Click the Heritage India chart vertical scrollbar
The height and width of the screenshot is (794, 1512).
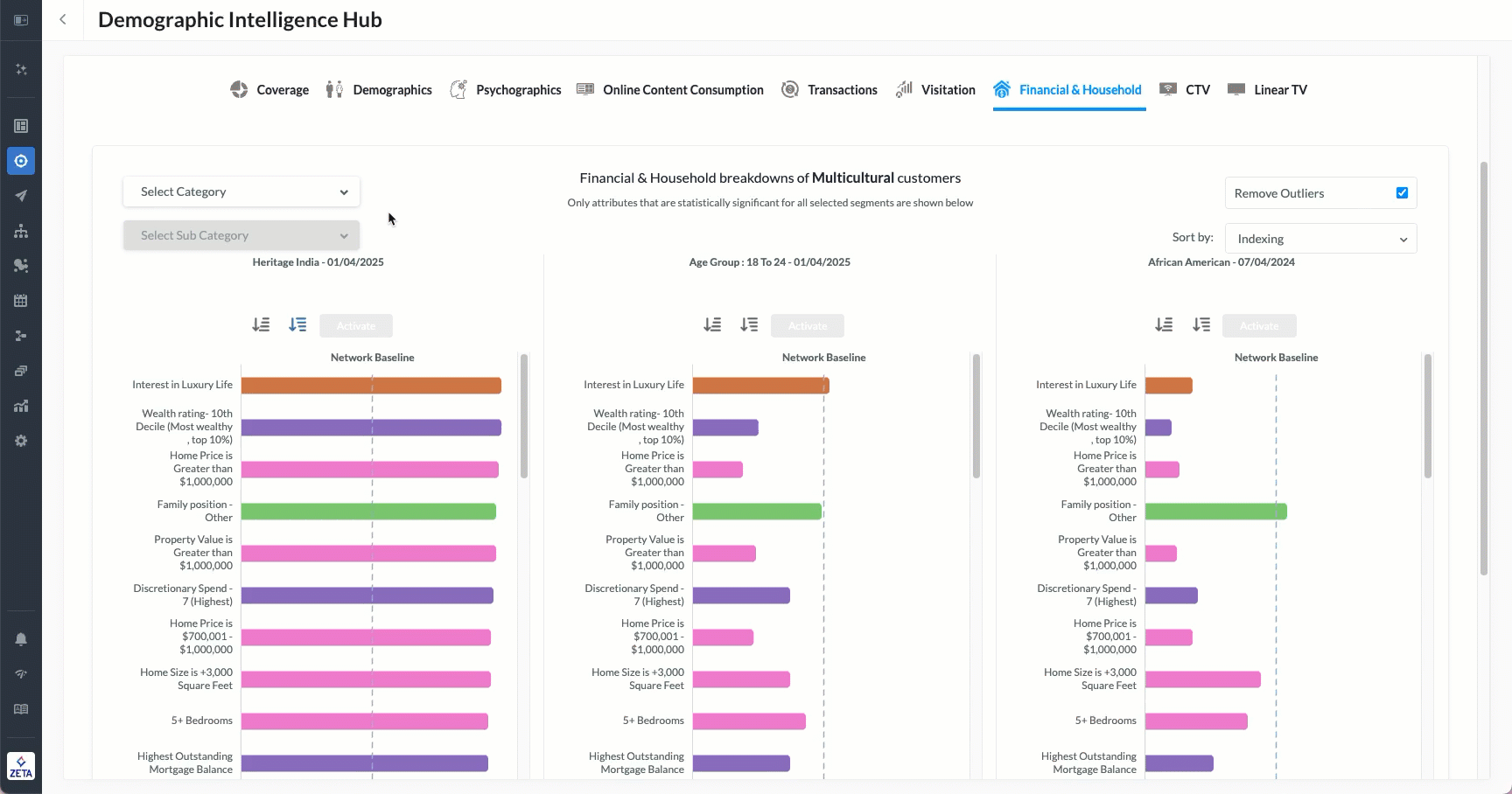[524, 416]
